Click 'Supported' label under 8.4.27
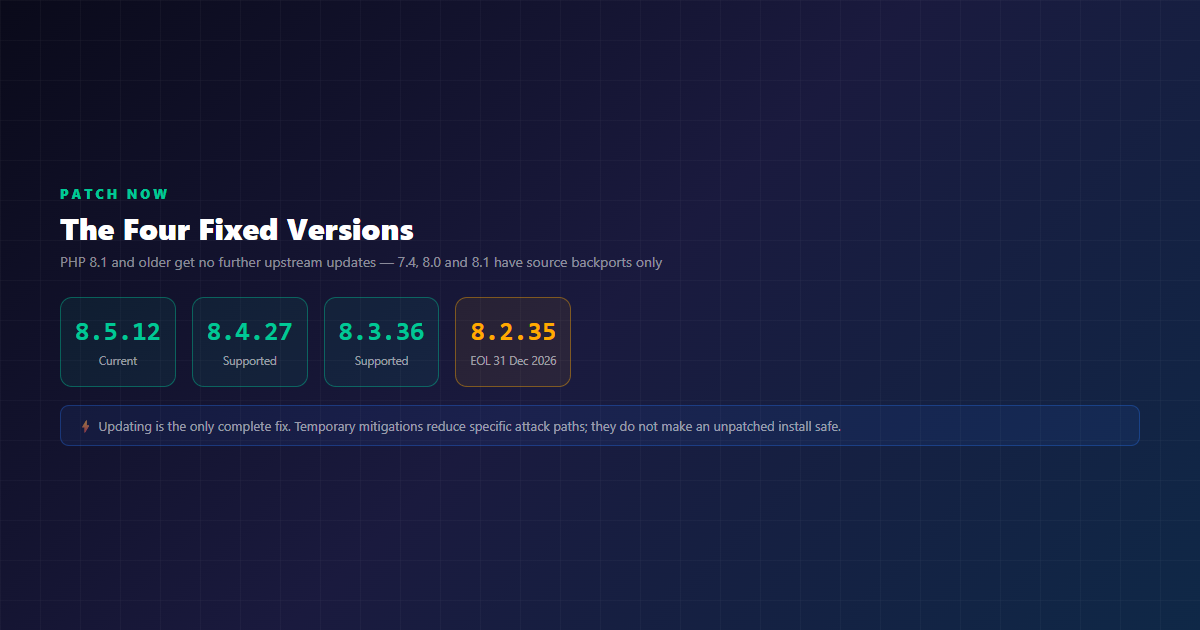Screen dimensions: 1200x630 250,361
